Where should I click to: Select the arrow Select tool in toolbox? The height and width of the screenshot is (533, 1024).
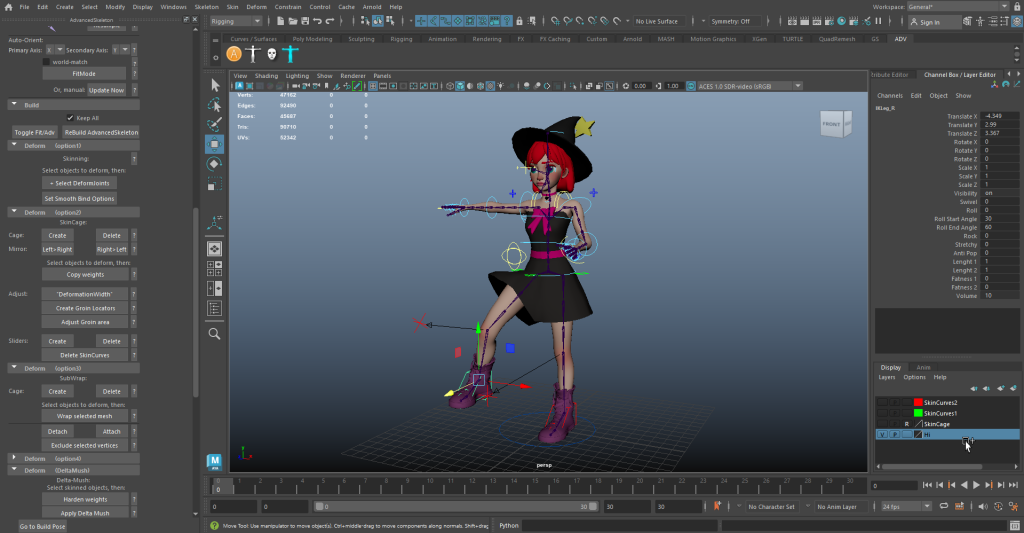tap(215, 85)
